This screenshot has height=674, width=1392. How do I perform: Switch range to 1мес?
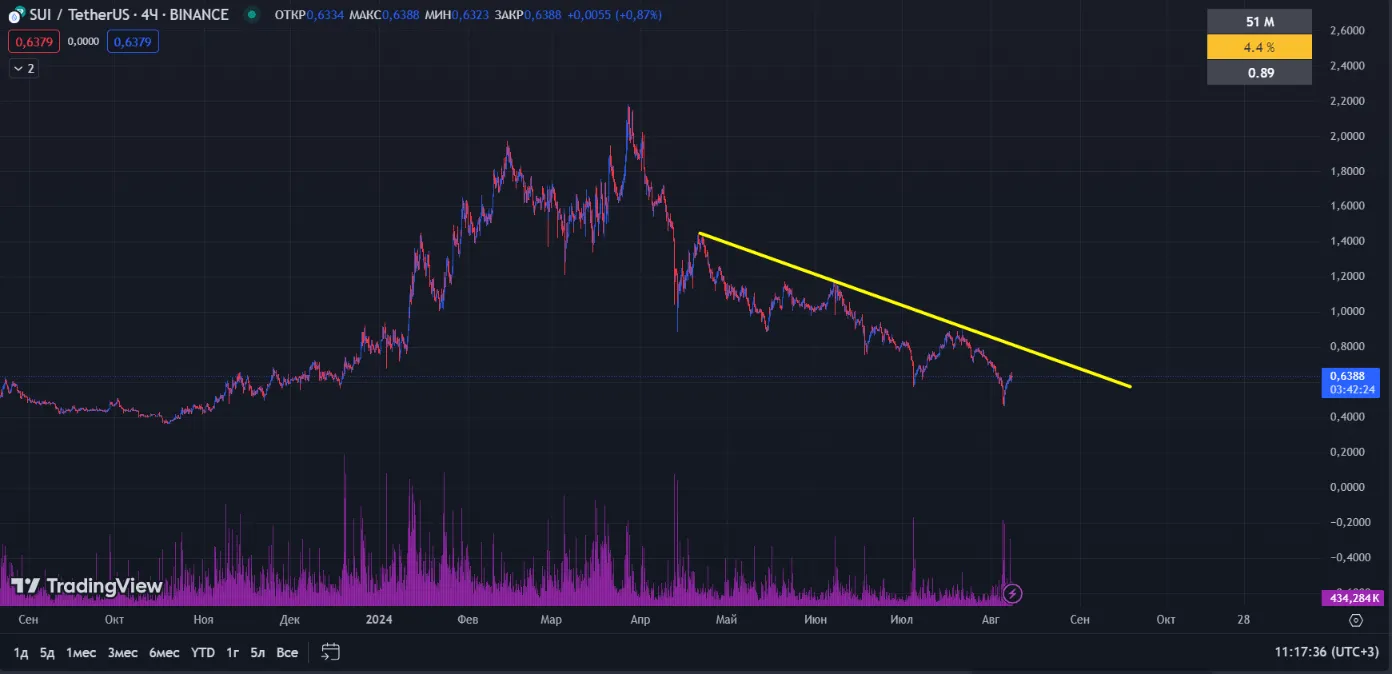(81, 652)
